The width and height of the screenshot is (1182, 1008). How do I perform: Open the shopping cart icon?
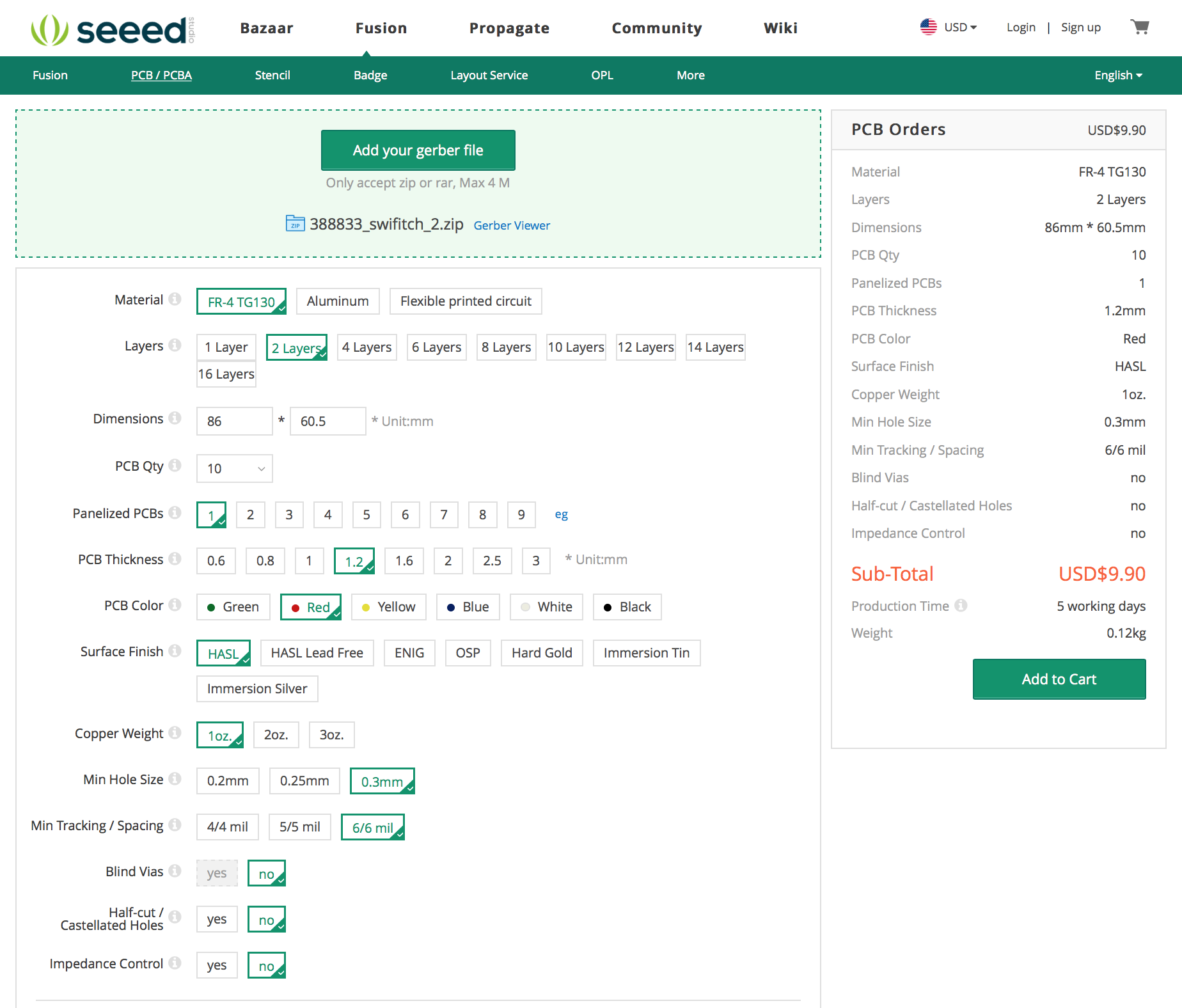pos(1139,27)
